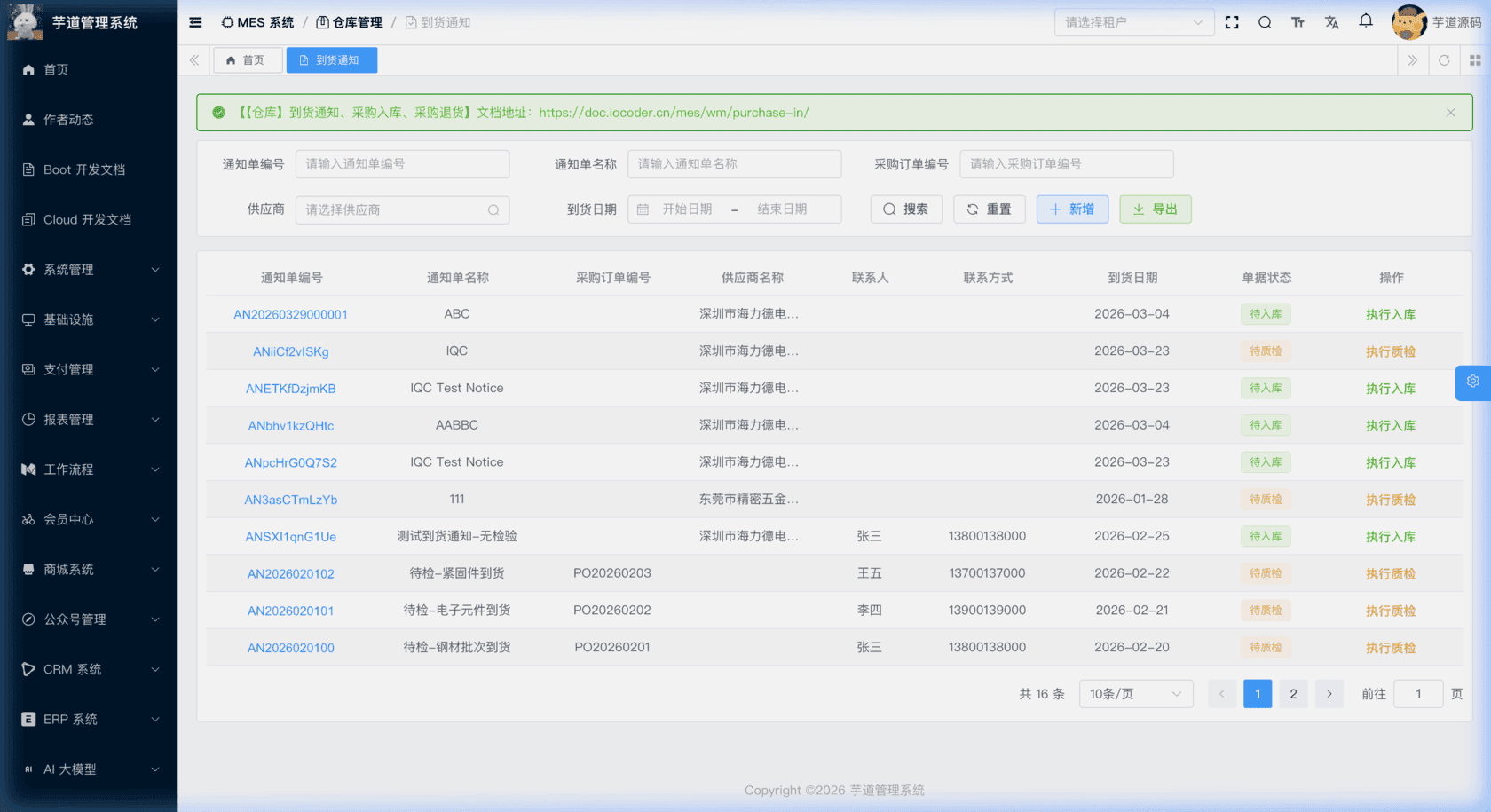The height and width of the screenshot is (812, 1491).
Task: Dismiss the green documentation banner
Action: tap(1450, 112)
